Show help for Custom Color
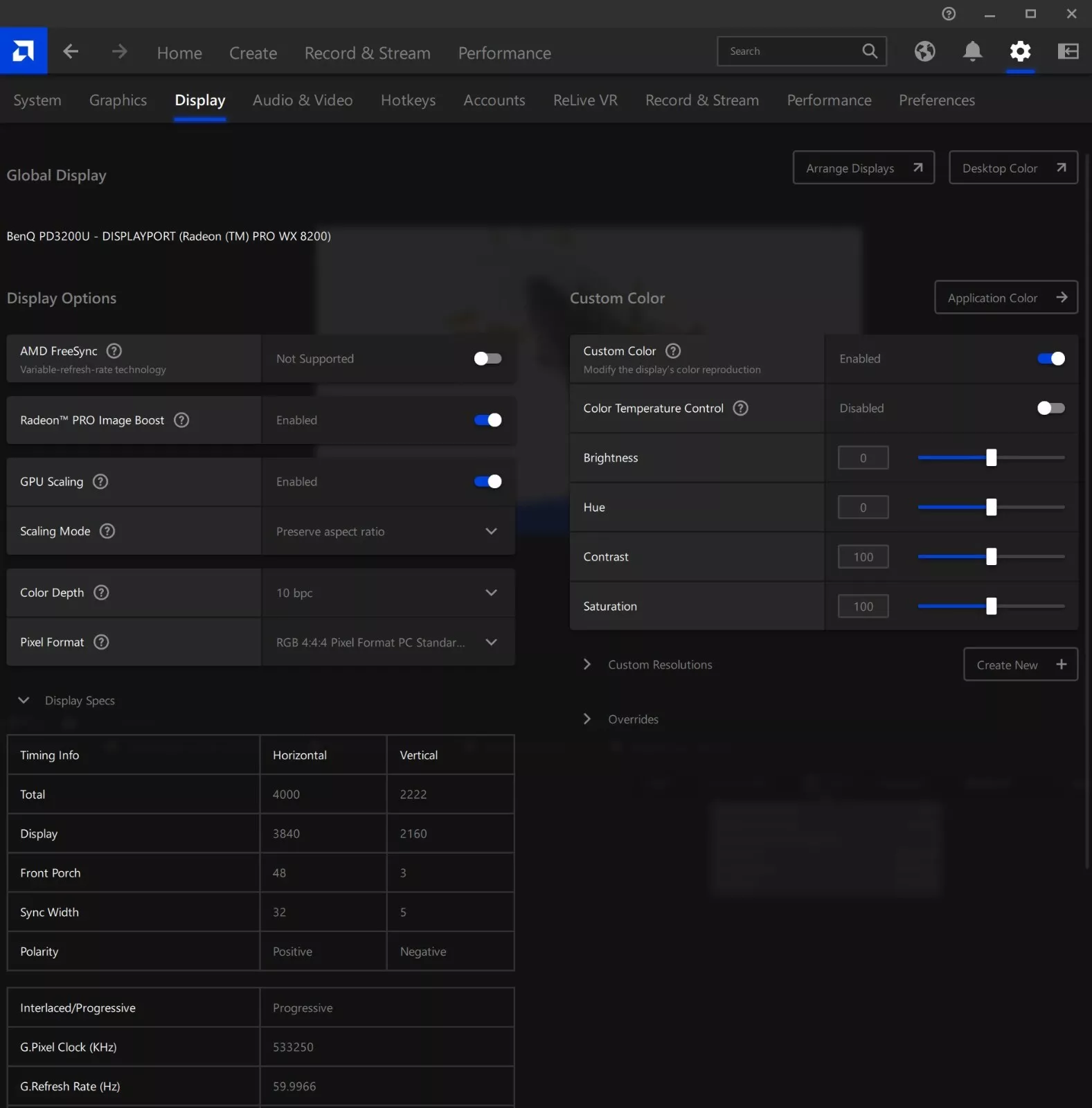 point(673,351)
